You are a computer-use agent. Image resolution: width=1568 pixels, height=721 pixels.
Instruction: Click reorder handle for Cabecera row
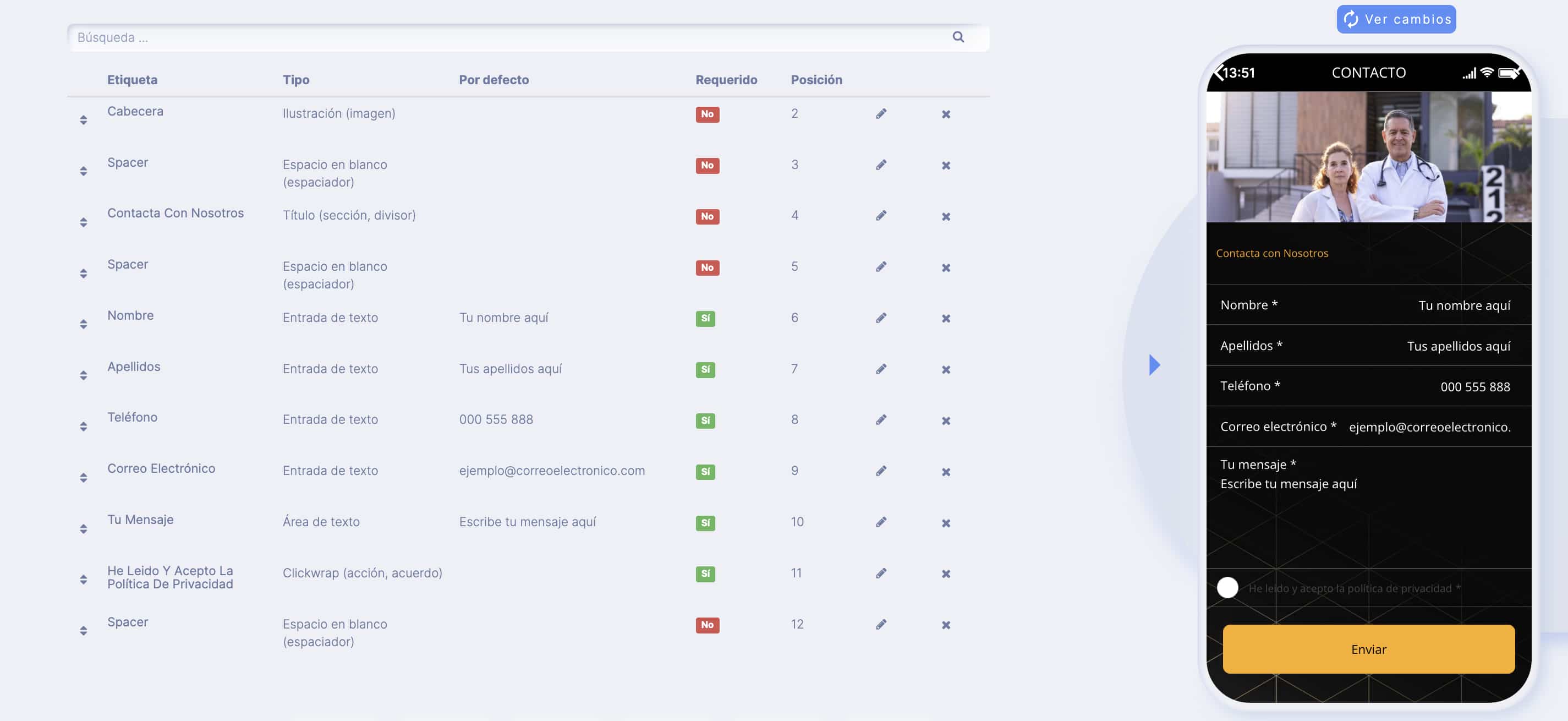(x=84, y=120)
